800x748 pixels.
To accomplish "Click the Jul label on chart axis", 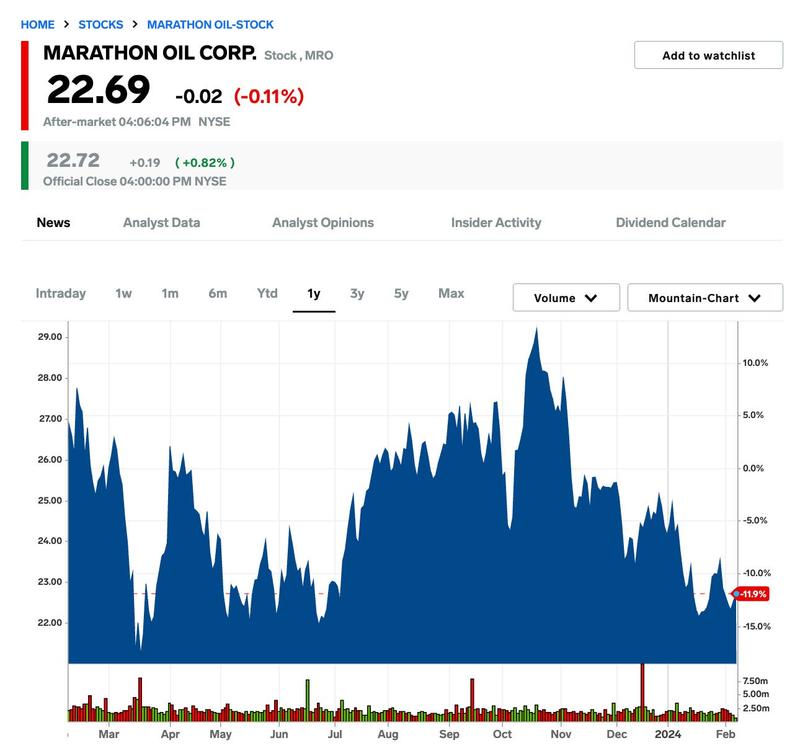I will click(x=335, y=734).
